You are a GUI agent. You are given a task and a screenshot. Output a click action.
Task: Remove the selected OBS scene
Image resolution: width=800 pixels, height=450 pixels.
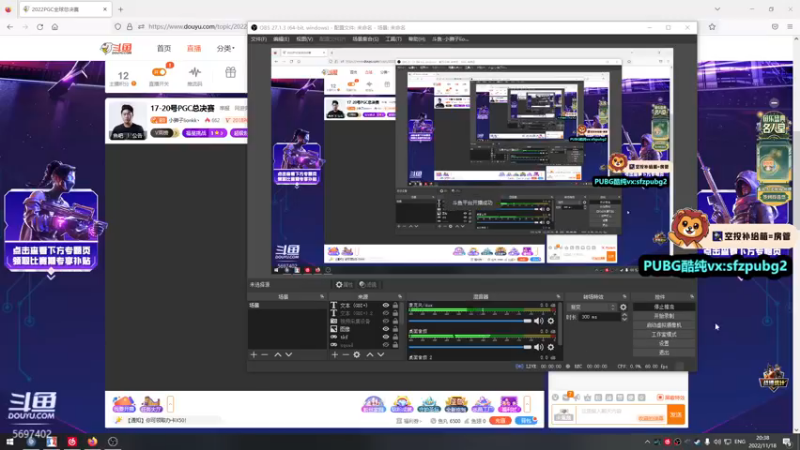(x=264, y=355)
